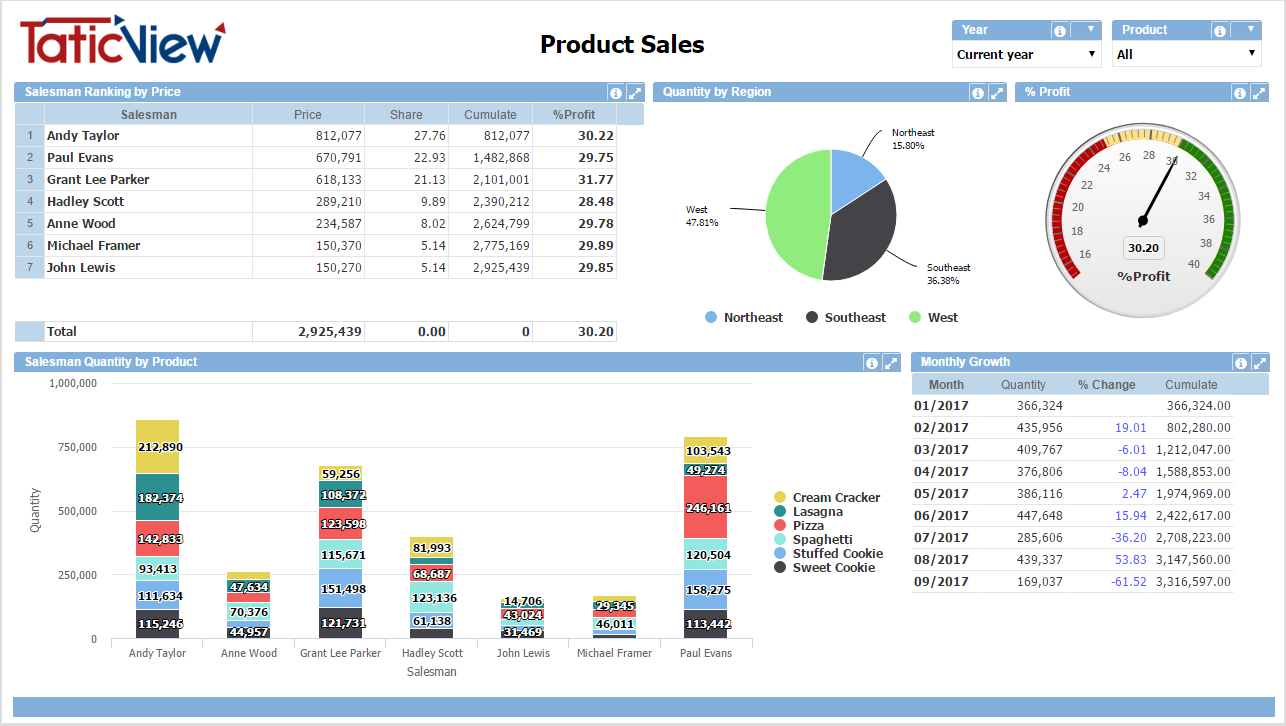Sort the table by the Price column header
Image resolution: width=1286 pixels, height=726 pixels.
point(307,114)
